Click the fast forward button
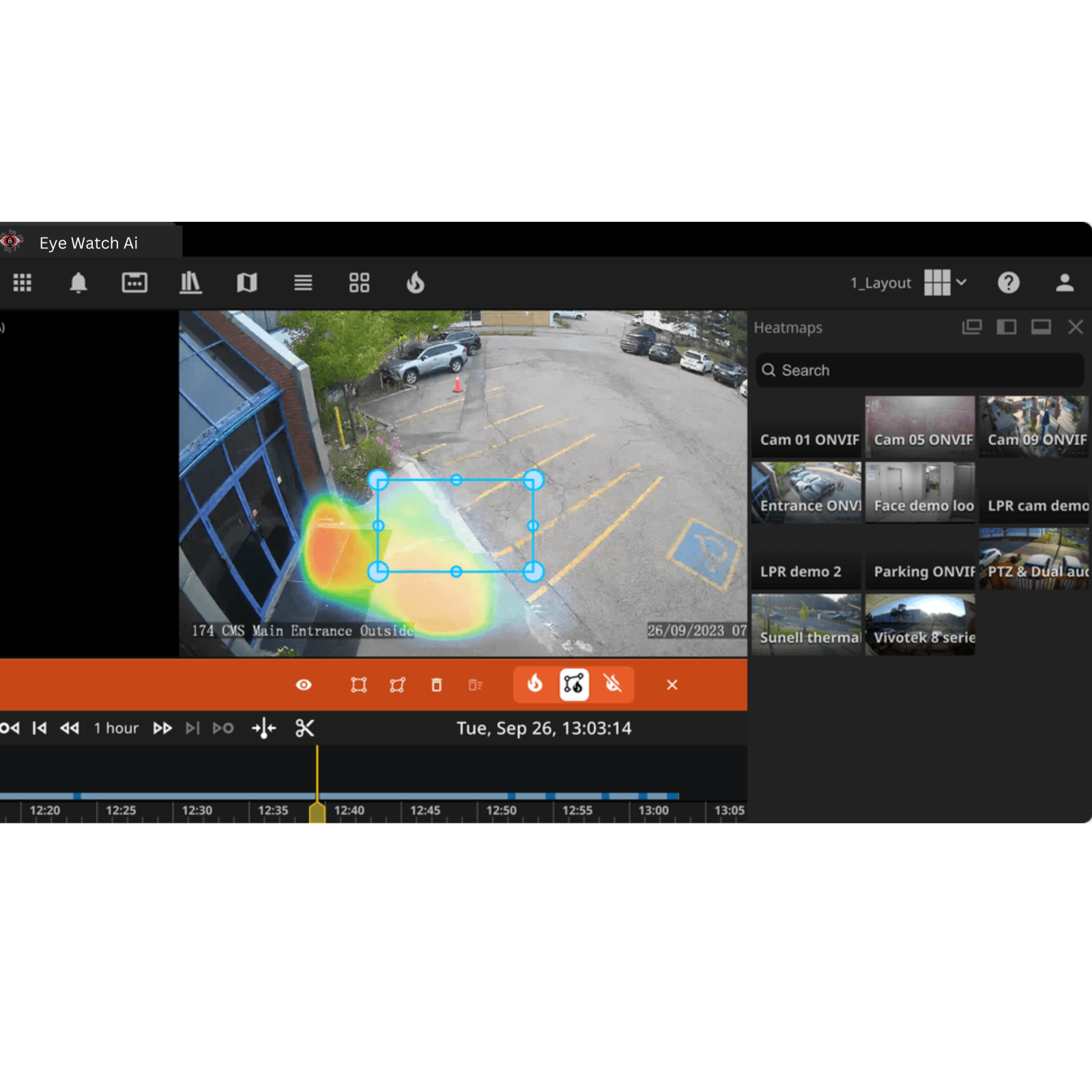Image resolution: width=1092 pixels, height=1092 pixels. [x=162, y=728]
